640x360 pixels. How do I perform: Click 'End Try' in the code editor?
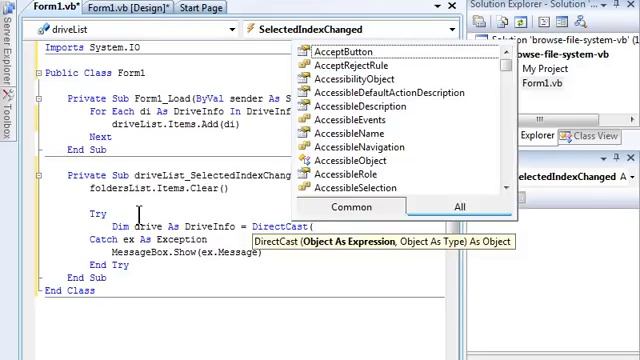[109, 265]
